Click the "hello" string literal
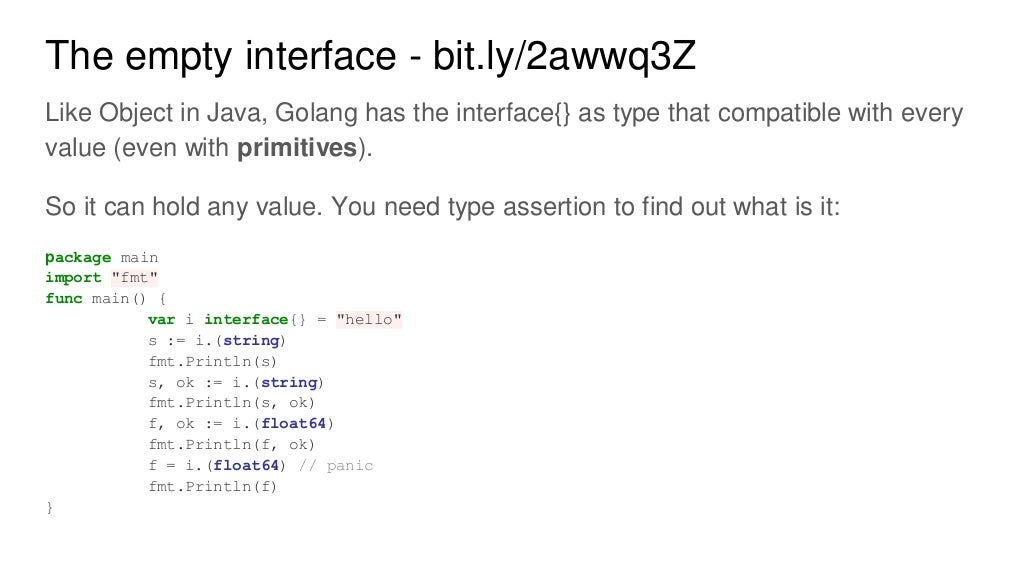 click(x=369, y=319)
